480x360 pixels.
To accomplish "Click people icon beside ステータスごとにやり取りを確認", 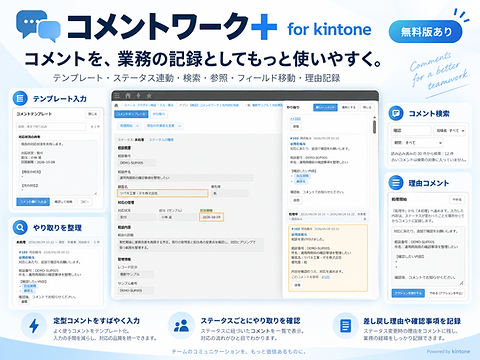I will [181, 325].
